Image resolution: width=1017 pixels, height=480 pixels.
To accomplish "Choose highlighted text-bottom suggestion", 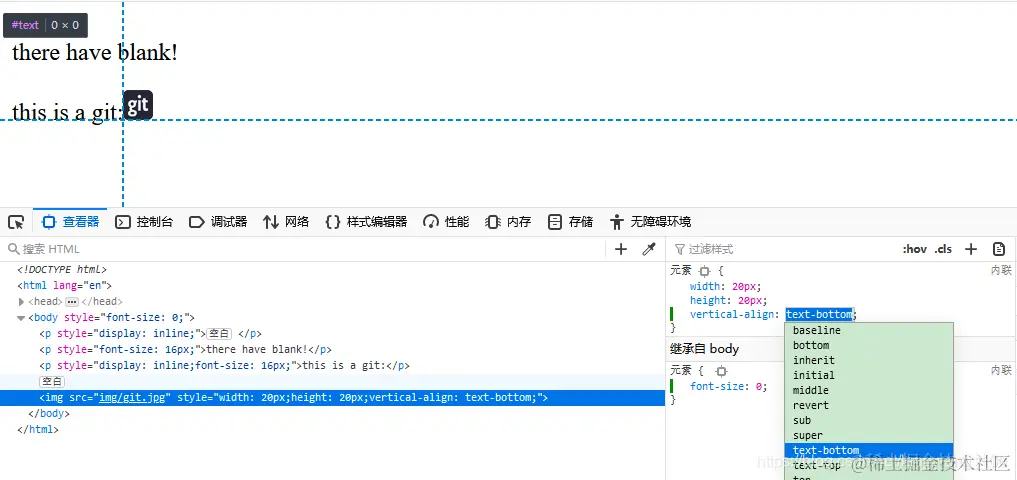I will click(x=868, y=450).
